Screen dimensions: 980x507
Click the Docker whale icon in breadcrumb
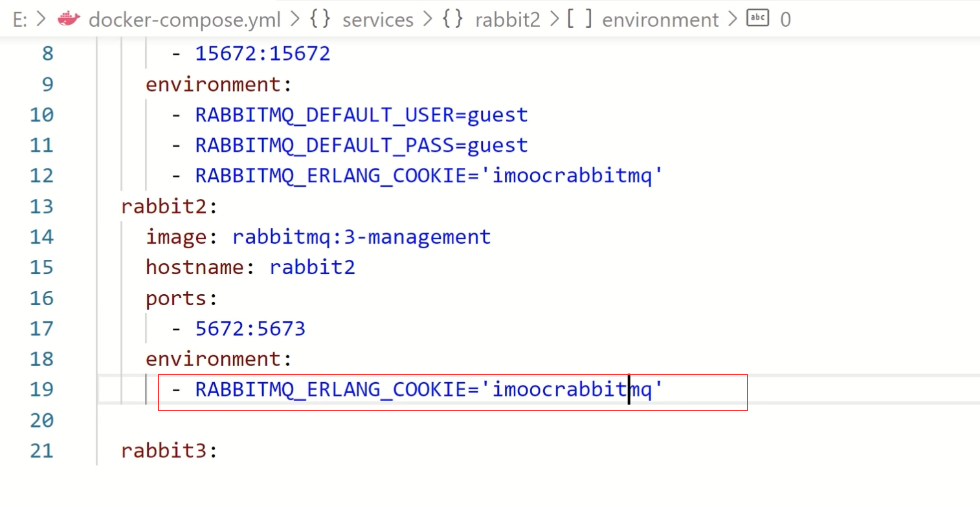pyautogui.click(x=69, y=19)
